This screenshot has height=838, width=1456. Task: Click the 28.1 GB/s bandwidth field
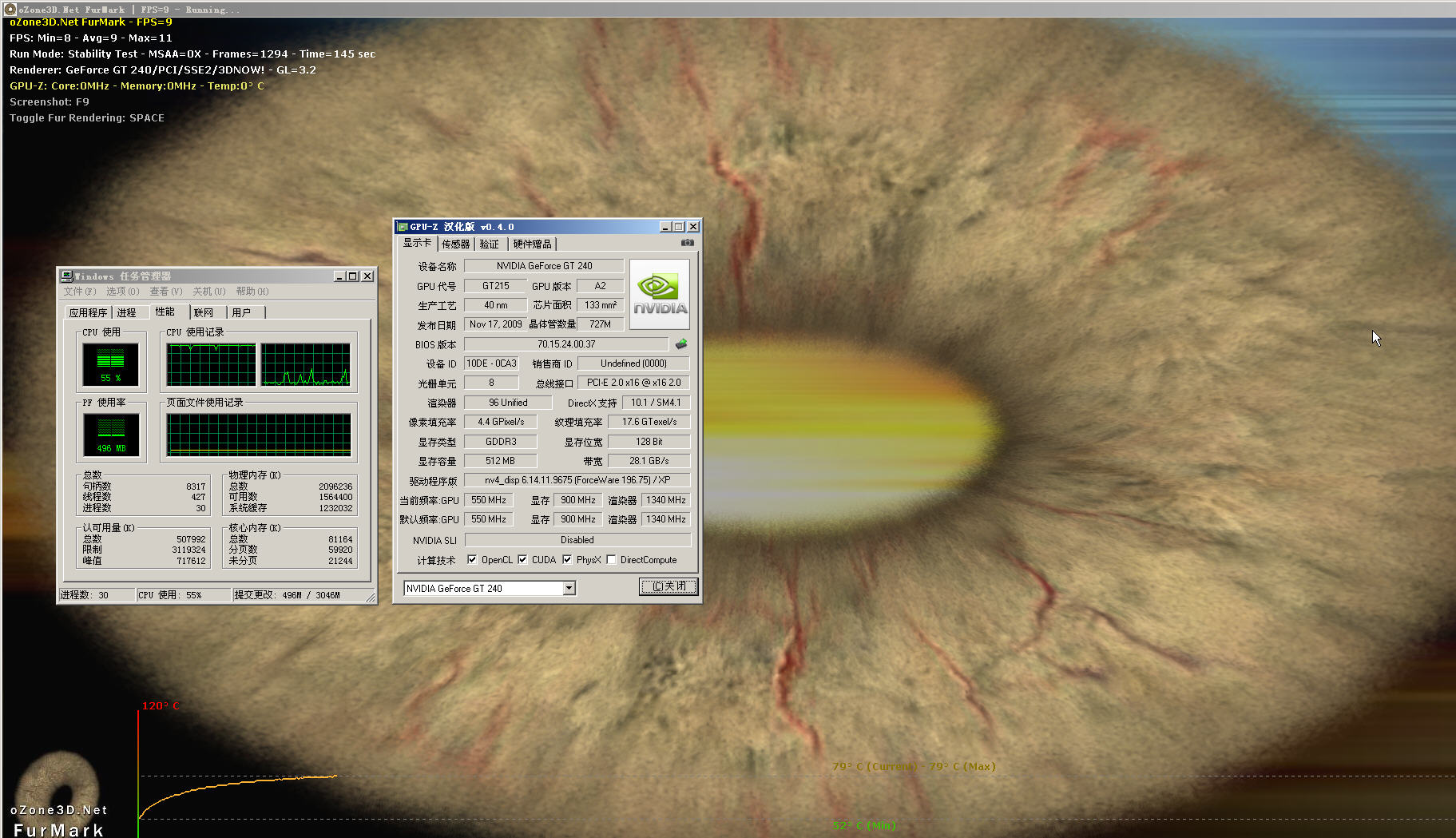tap(649, 461)
